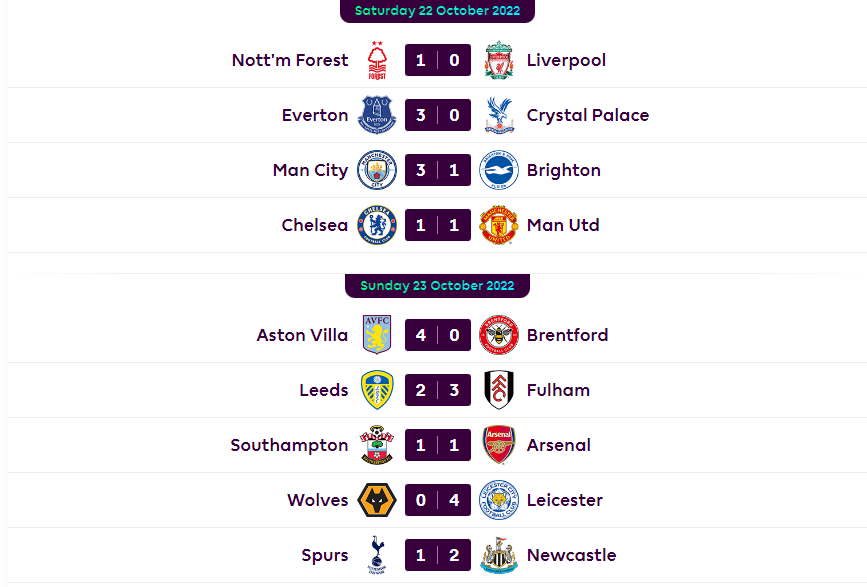867x587 pixels.
Task: Click the Spurs cockerel badge
Action: click(377, 555)
